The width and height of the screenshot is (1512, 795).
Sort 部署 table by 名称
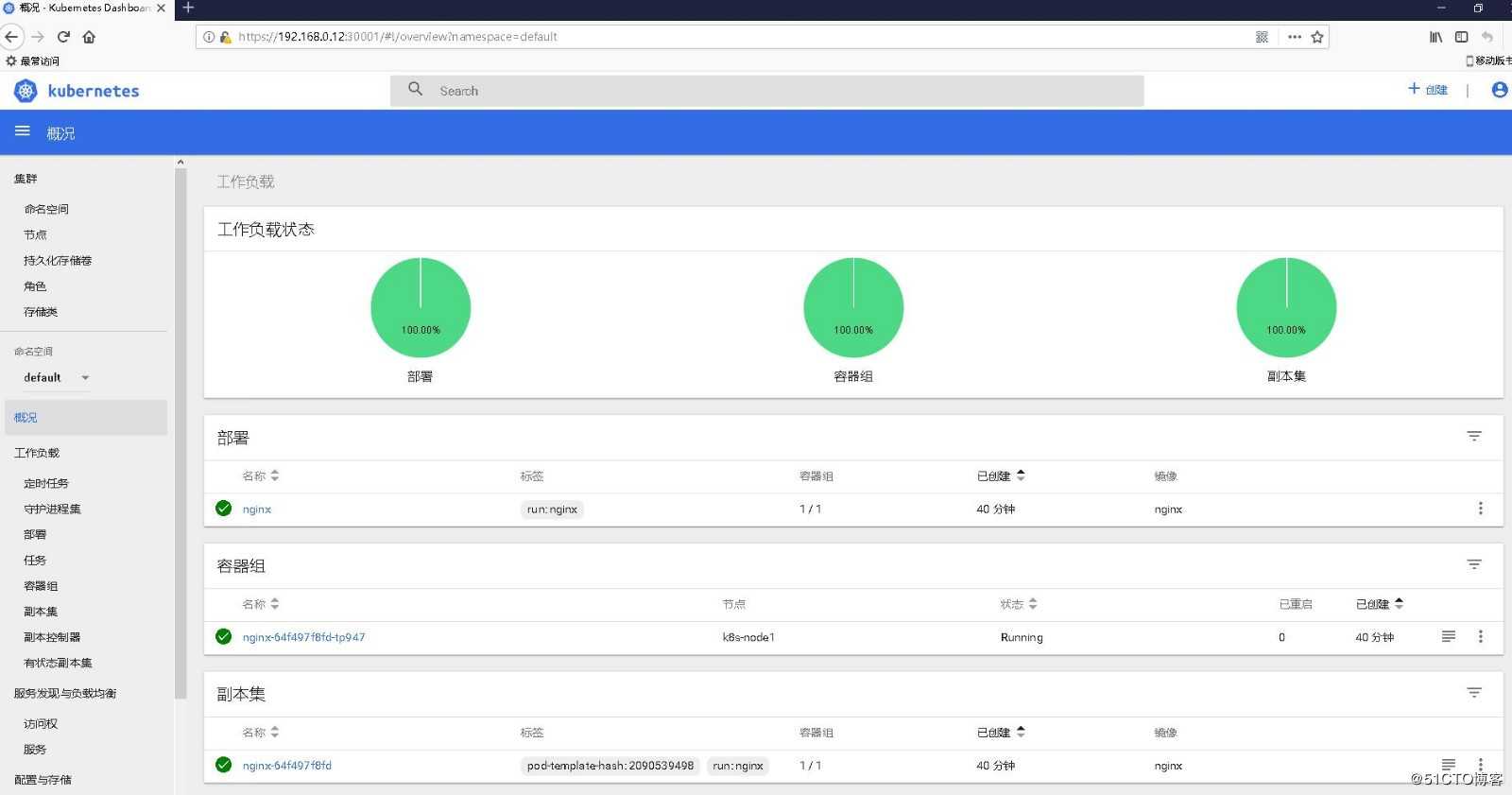[x=260, y=475]
